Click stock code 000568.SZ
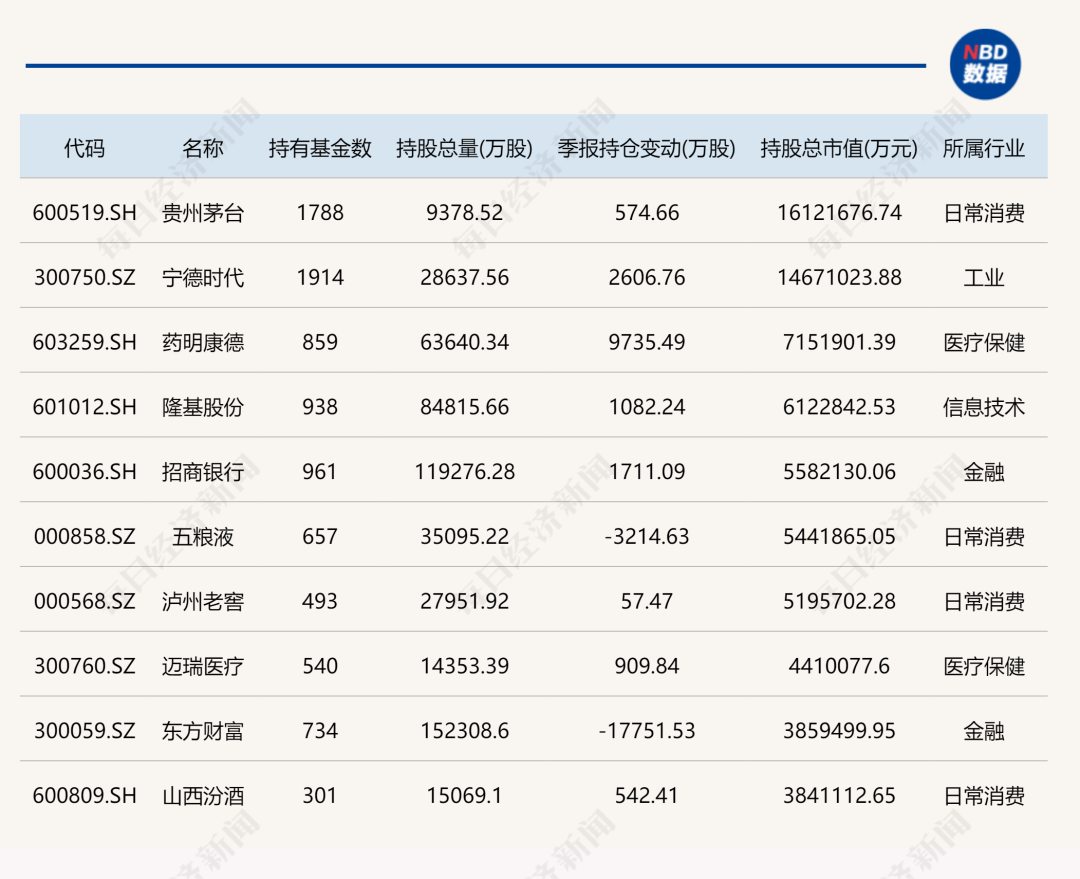The width and height of the screenshot is (1080, 879). tap(85, 601)
